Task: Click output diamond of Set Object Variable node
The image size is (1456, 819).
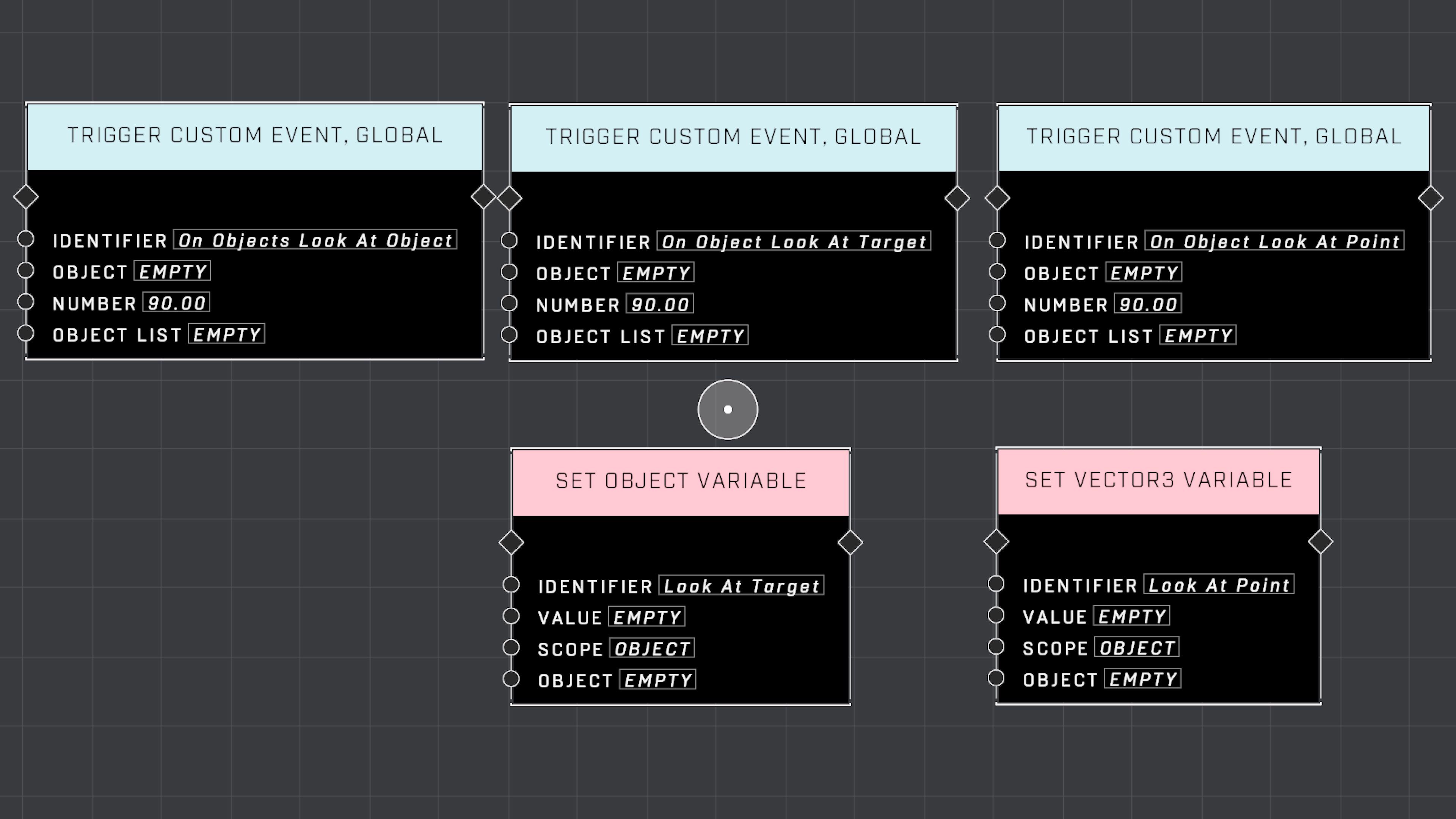Action: coord(850,543)
